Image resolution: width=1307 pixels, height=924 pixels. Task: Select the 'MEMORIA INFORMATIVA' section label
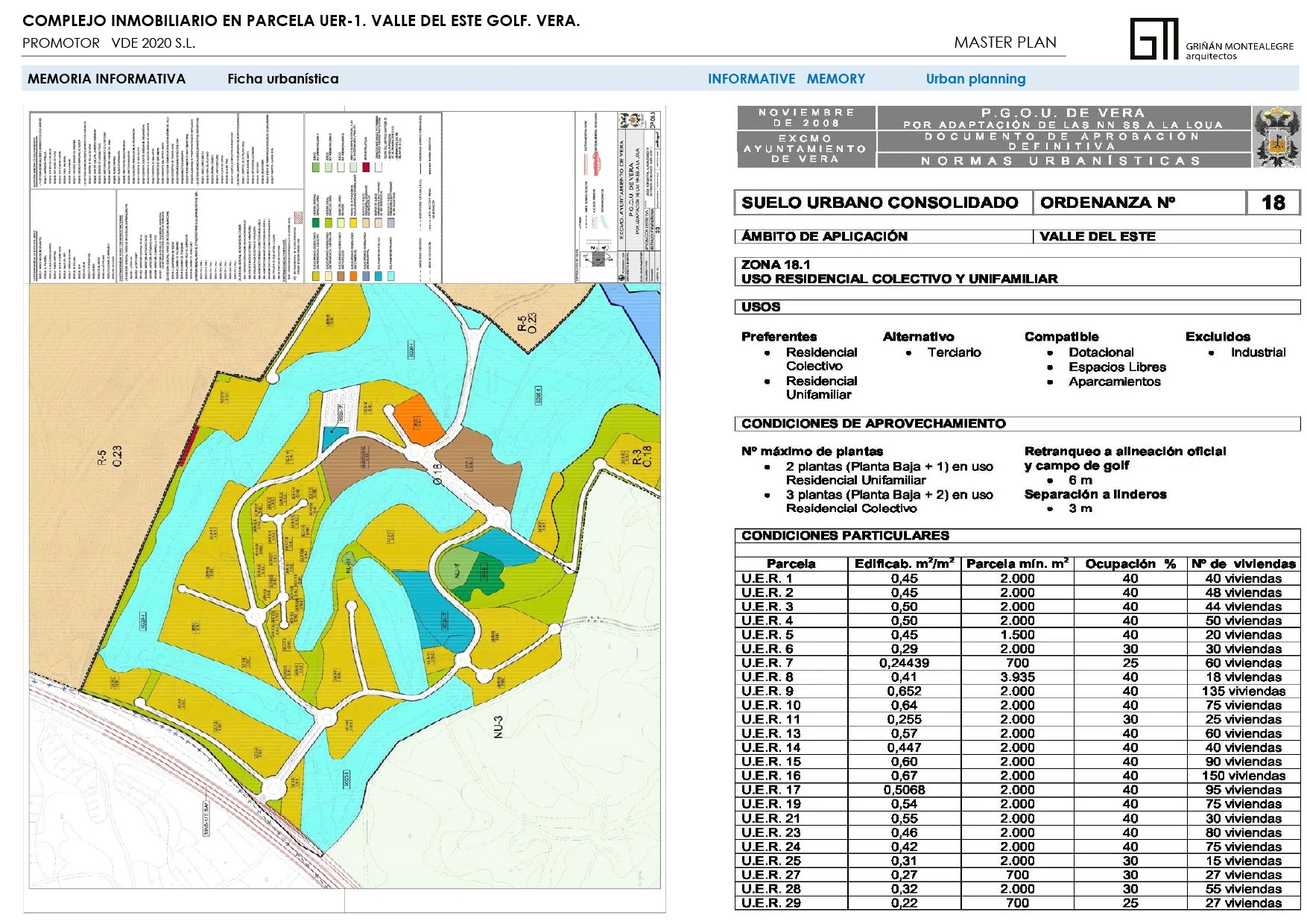tap(107, 79)
